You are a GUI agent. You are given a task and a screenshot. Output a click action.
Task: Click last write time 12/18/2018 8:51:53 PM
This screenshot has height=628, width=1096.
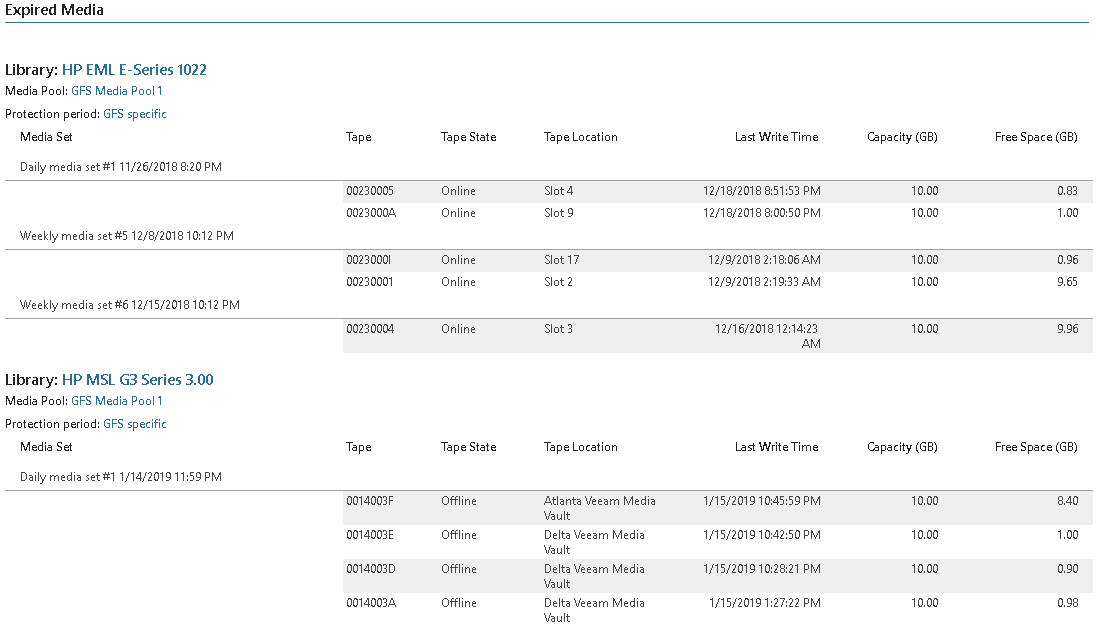click(x=762, y=191)
